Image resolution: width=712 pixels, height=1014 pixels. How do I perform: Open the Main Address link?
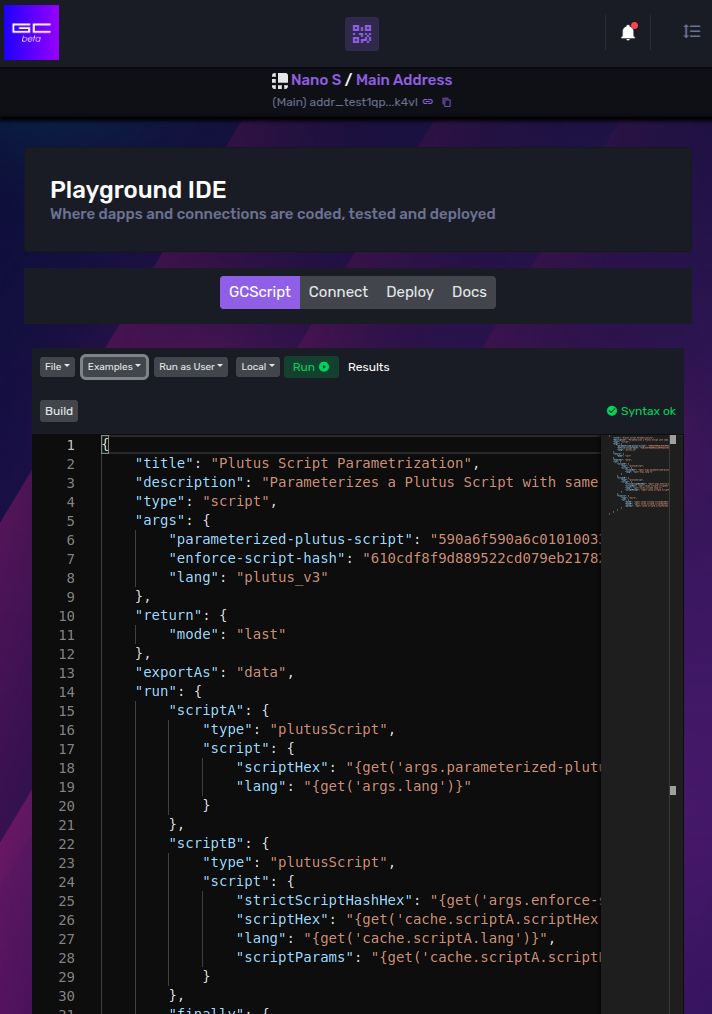click(x=404, y=80)
